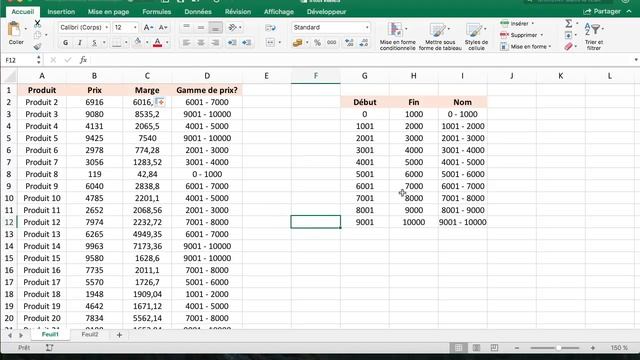Apply fill color with paint bucket
This screenshot has height=360, width=640.
[x=138, y=42]
